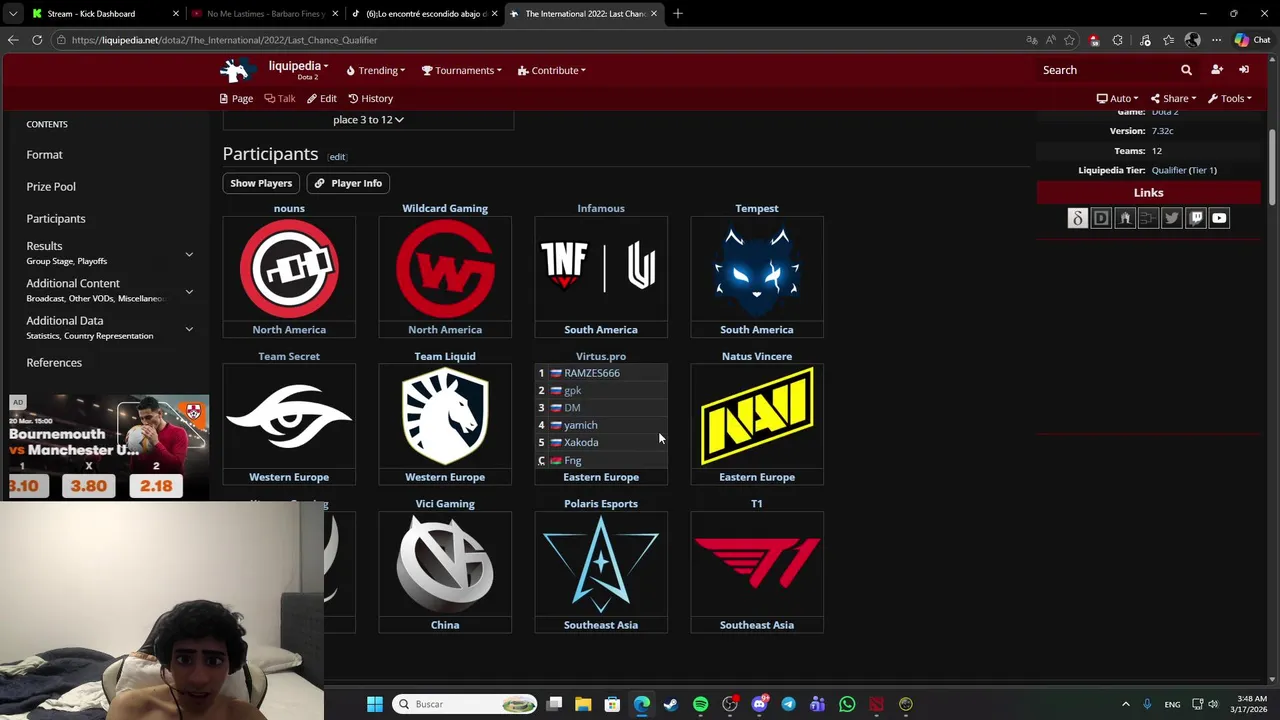The height and width of the screenshot is (720, 1280).
Task: Open Windows Start menu
Action: 375,704
